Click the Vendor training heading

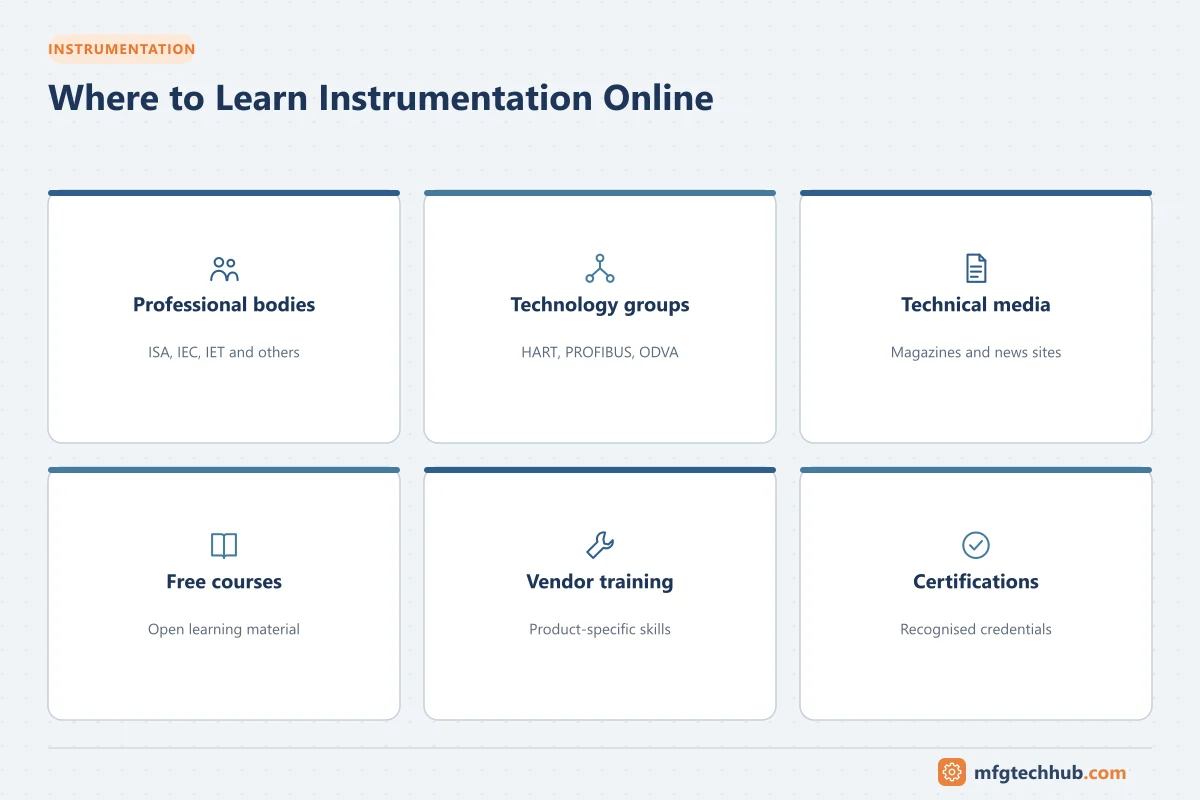[x=600, y=582]
